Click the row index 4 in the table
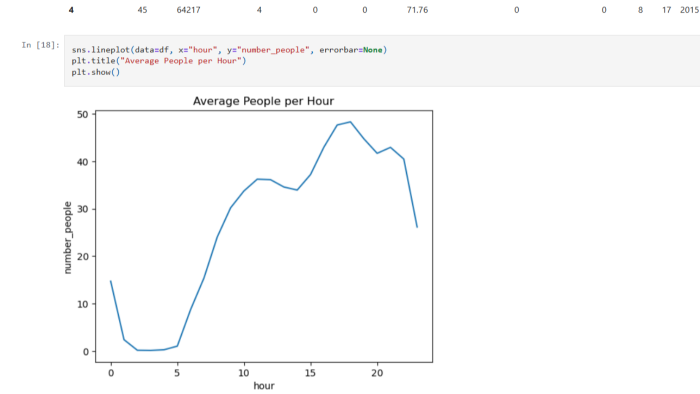The height and width of the screenshot is (394, 700). click(71, 10)
